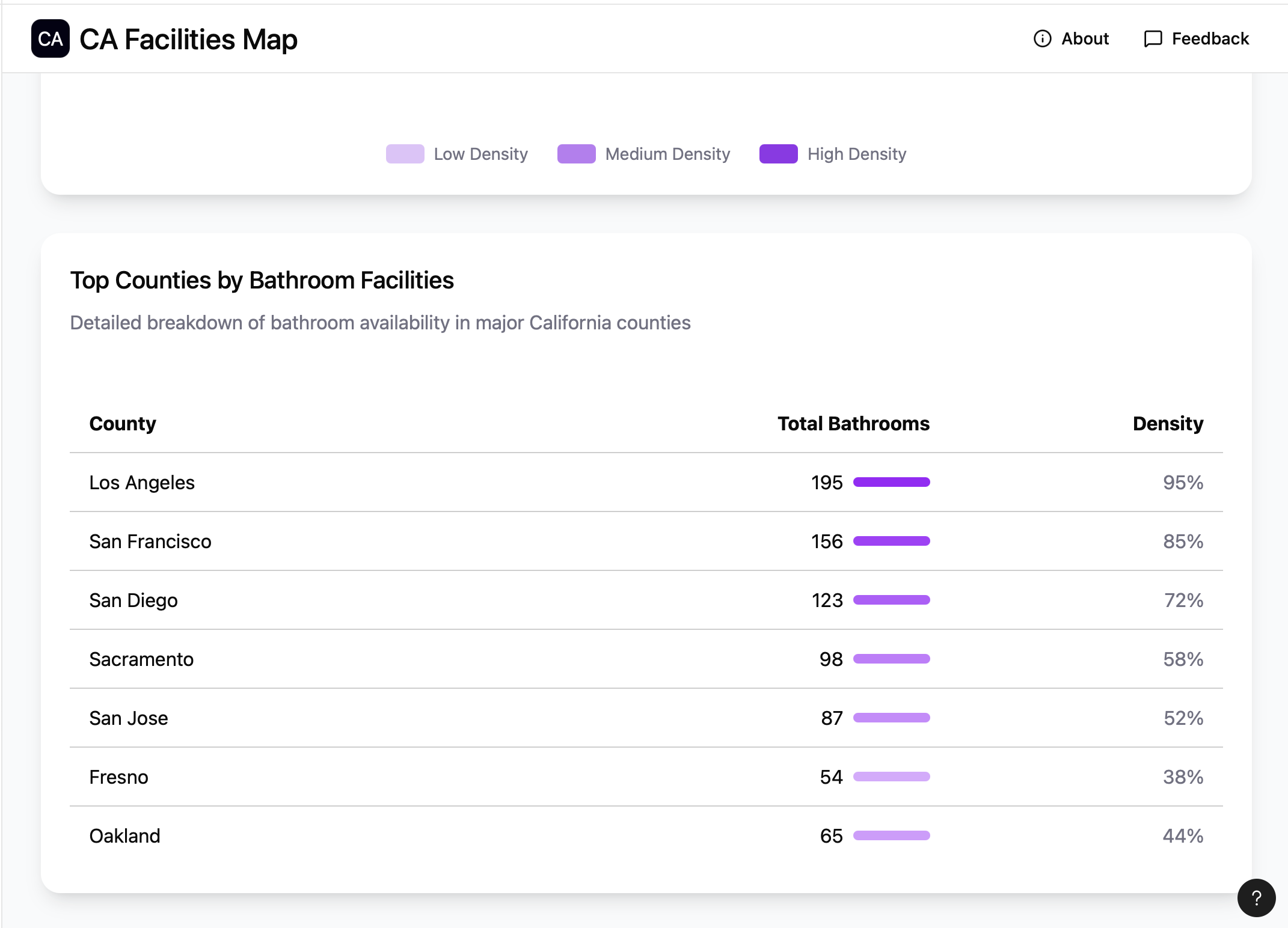Click the San Diego bathrooms bar

point(891,600)
